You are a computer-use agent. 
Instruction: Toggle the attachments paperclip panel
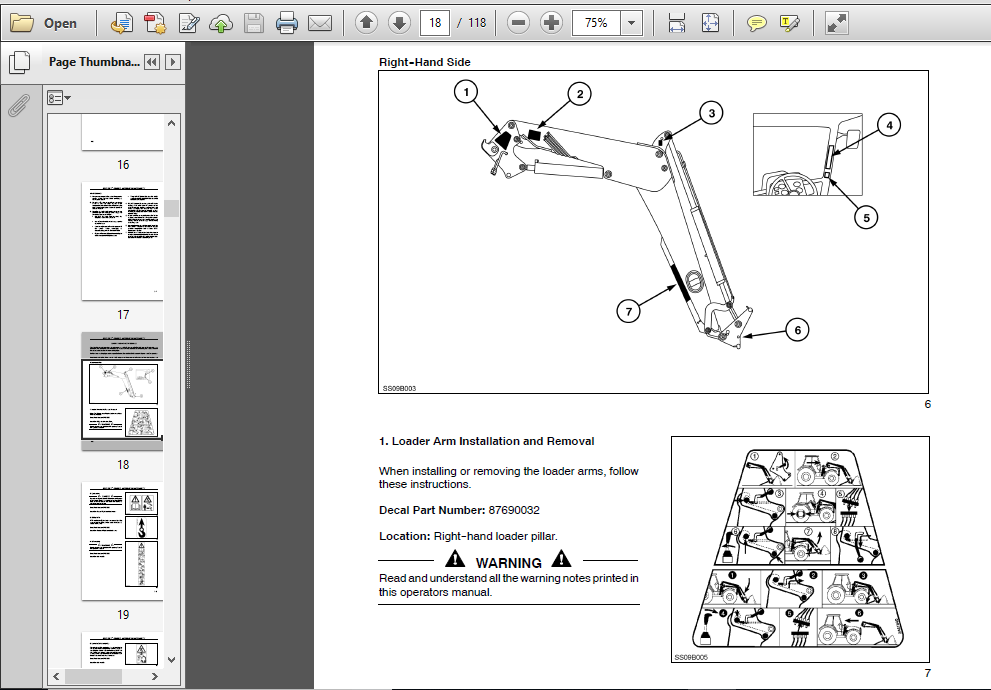[19, 106]
